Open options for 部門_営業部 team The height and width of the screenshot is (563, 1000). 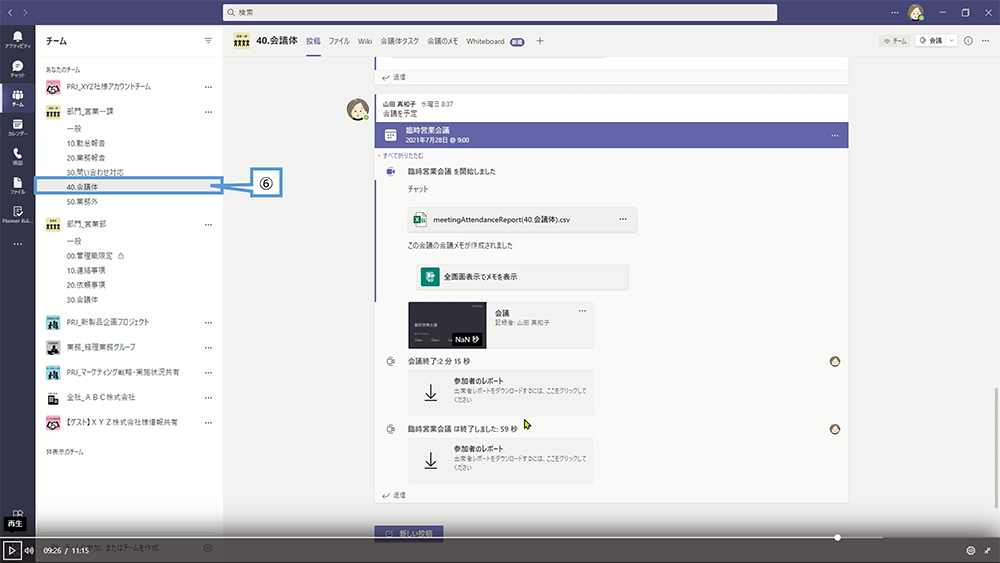coord(208,224)
